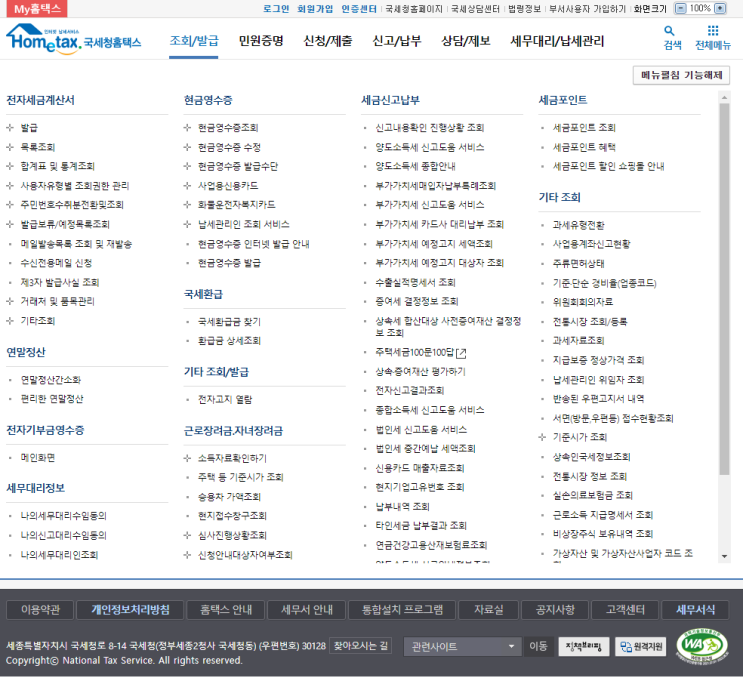Open 나의세무대리수임동의
Screen dimensions: 743x678
[x=63, y=515]
